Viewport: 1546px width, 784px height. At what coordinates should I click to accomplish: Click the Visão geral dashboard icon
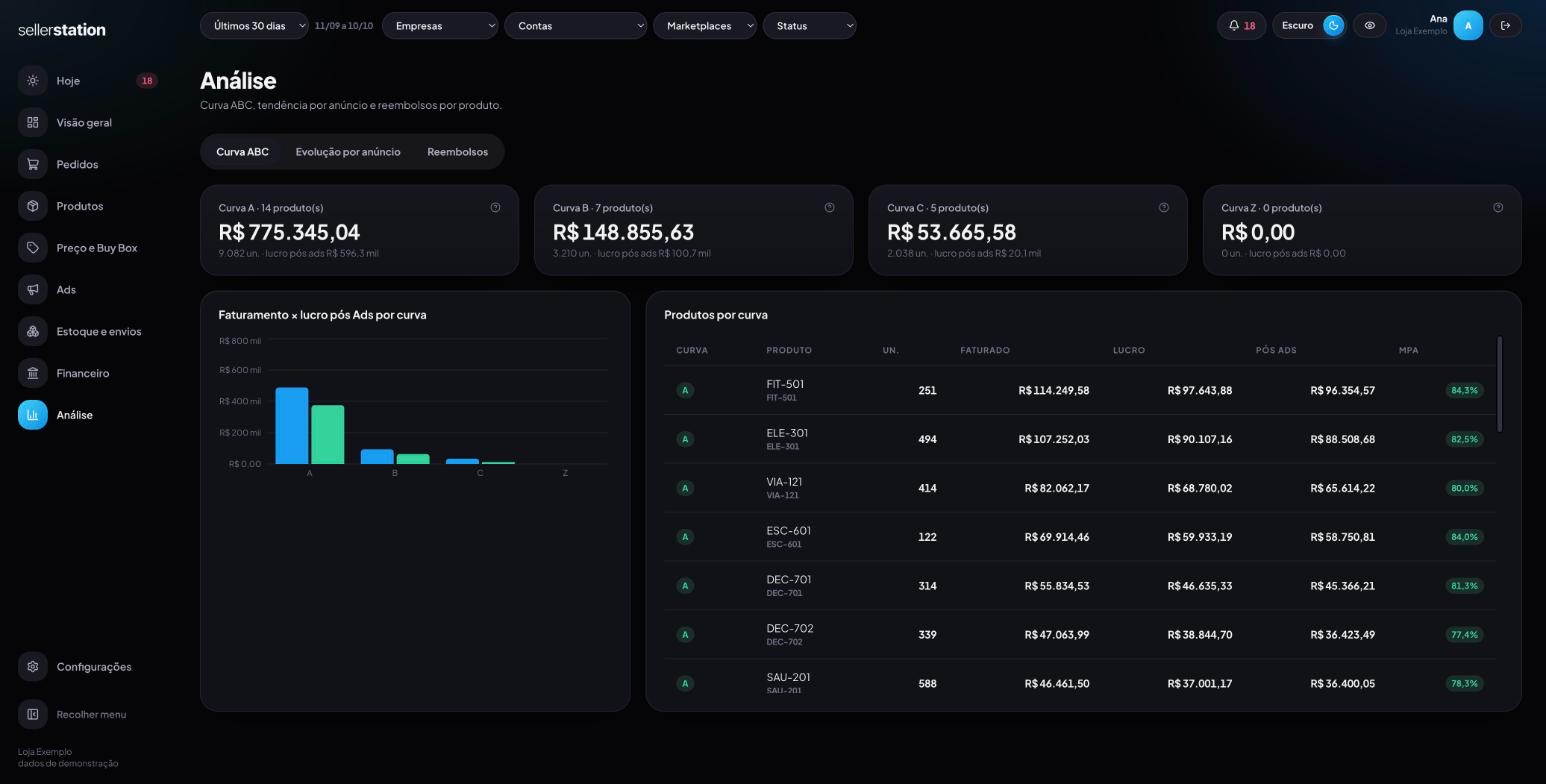tap(33, 122)
